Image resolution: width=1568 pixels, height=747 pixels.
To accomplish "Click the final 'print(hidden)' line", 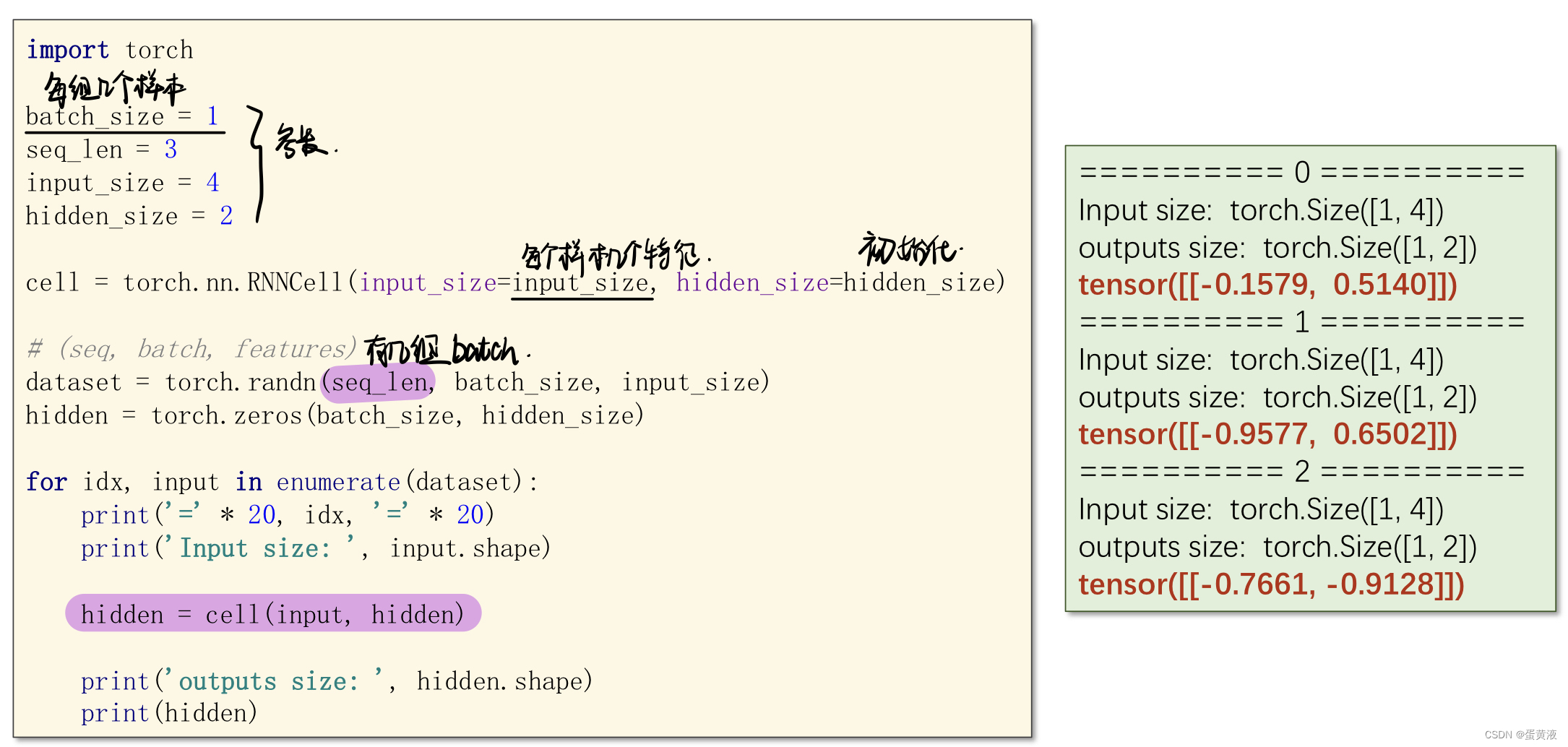I will tap(169, 714).
